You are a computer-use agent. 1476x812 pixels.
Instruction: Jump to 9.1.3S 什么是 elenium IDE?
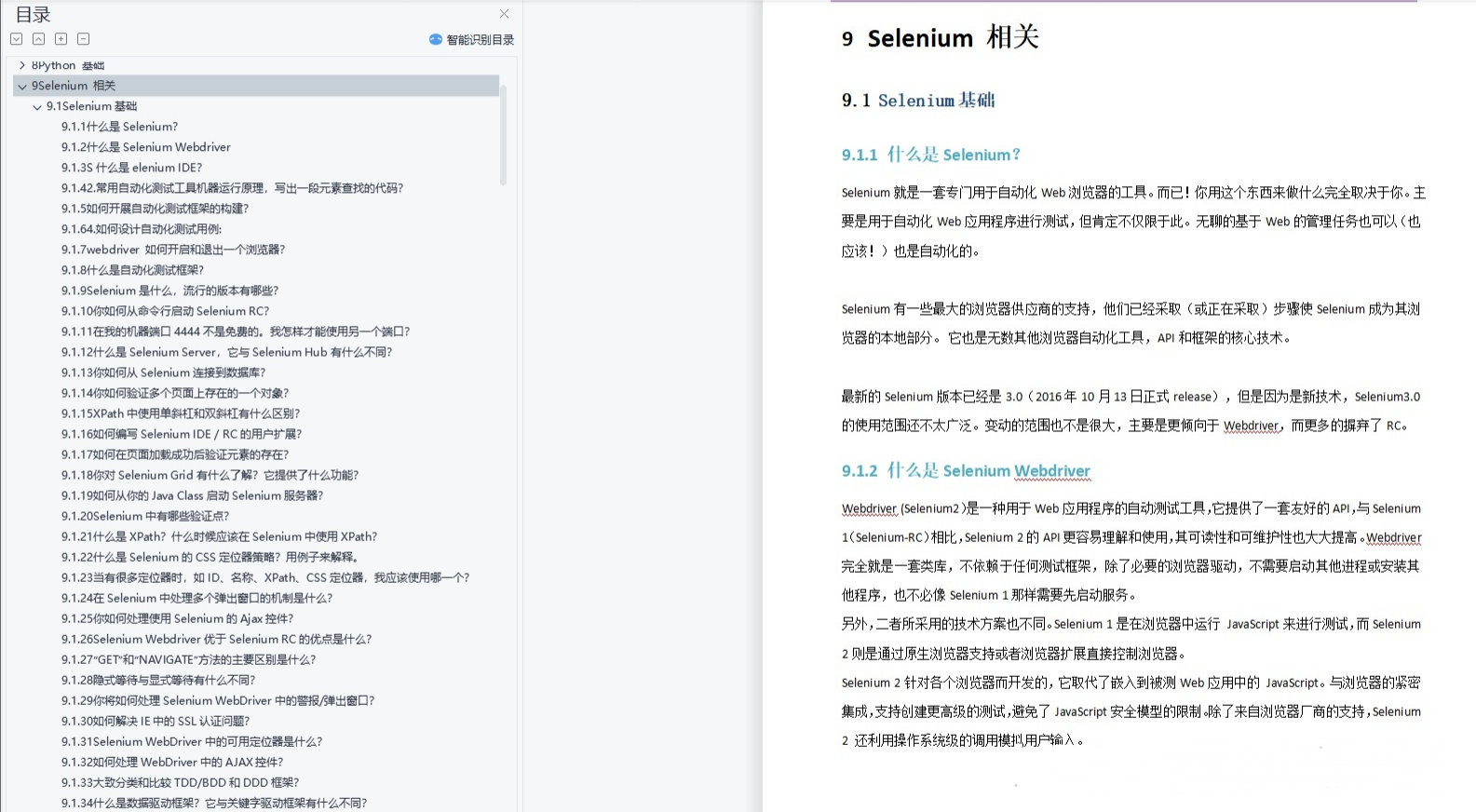131,168
